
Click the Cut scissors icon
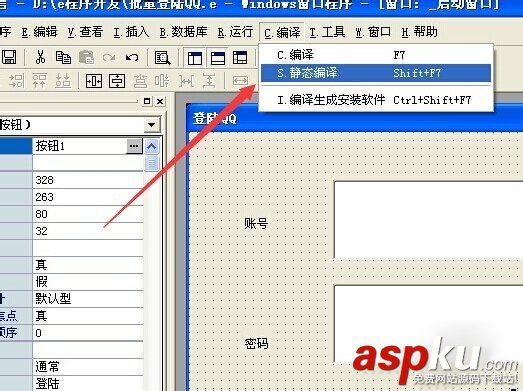coord(40,57)
